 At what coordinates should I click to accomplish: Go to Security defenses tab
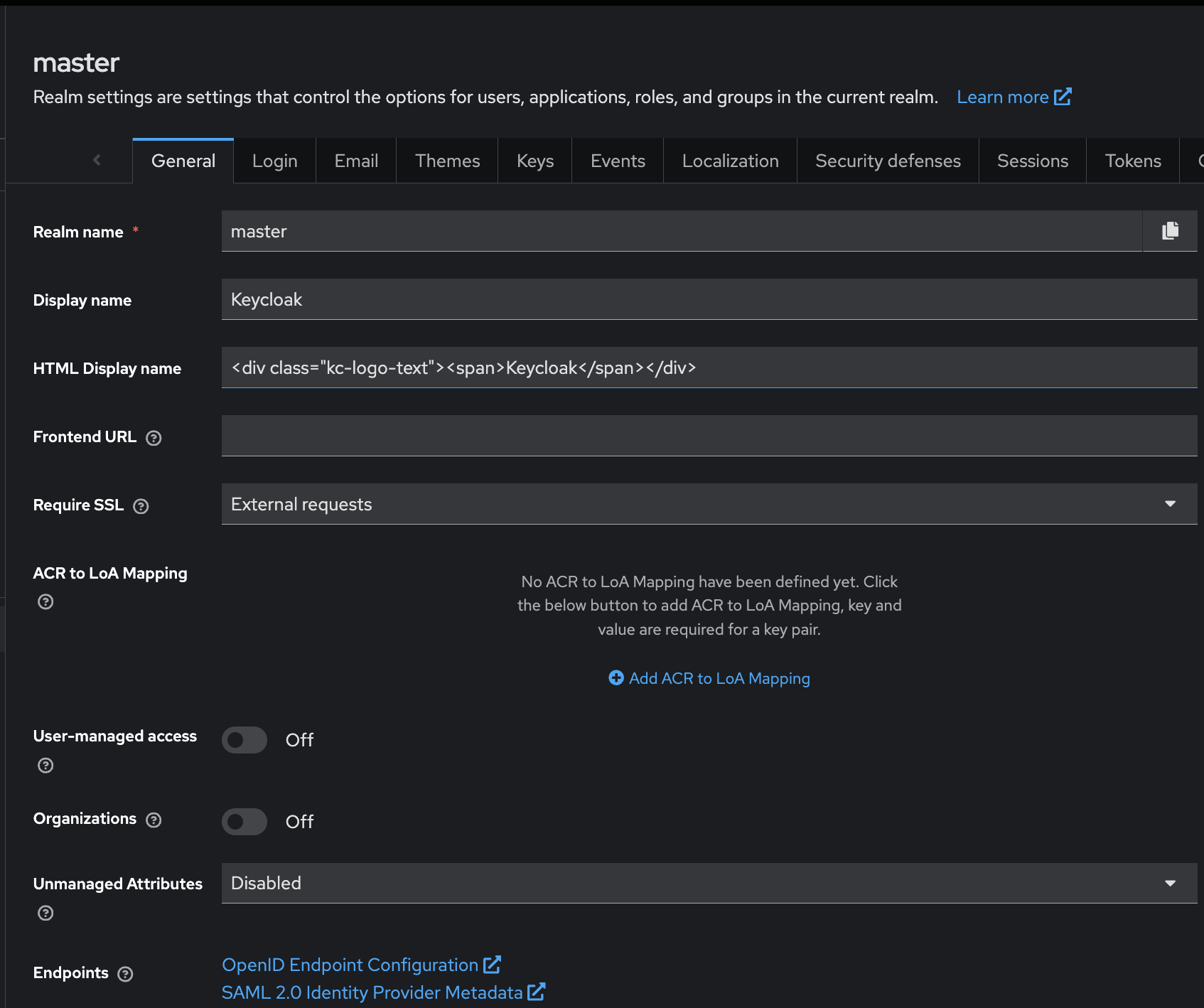point(888,161)
